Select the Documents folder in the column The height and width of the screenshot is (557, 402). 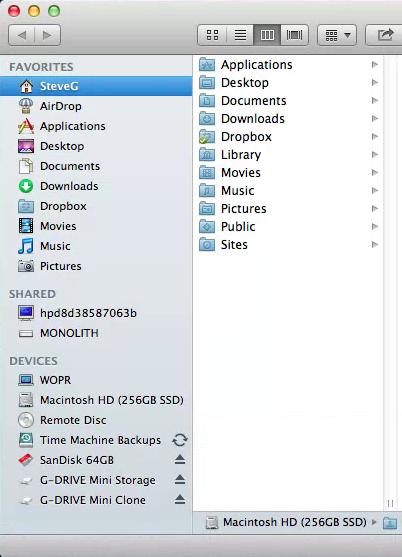(x=288, y=101)
